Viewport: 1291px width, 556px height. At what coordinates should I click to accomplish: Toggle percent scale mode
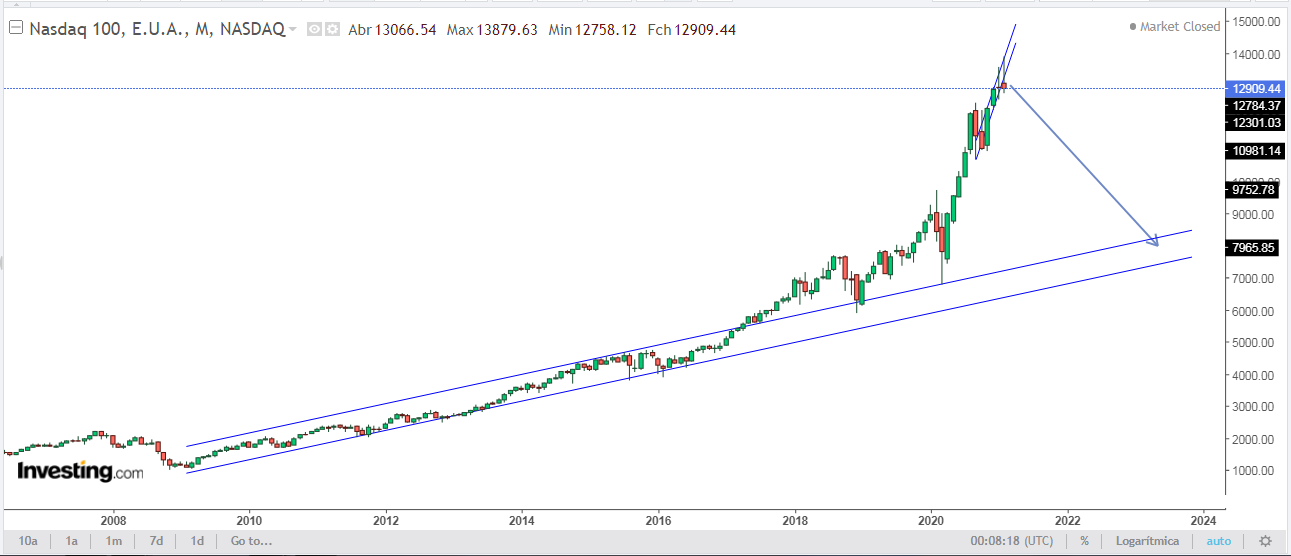click(1085, 541)
